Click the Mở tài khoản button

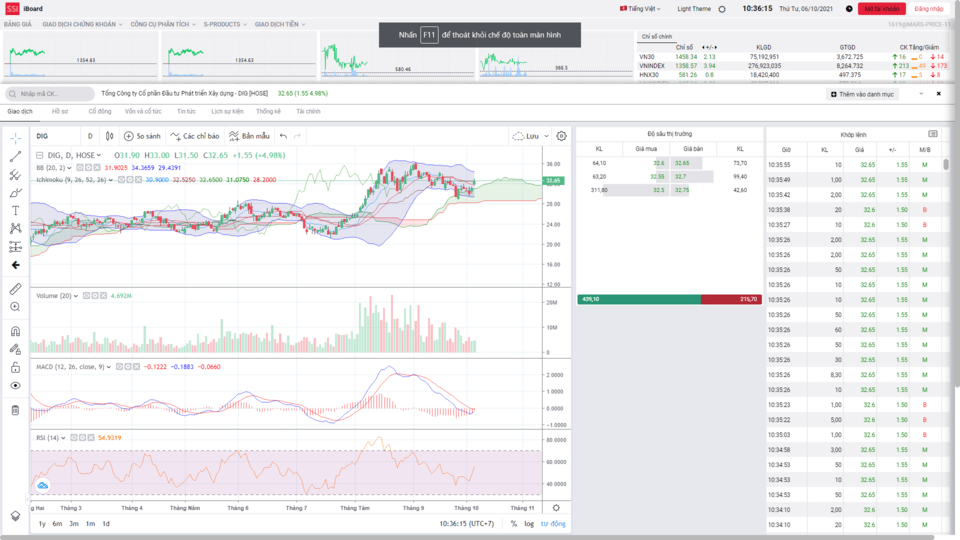(877, 8)
